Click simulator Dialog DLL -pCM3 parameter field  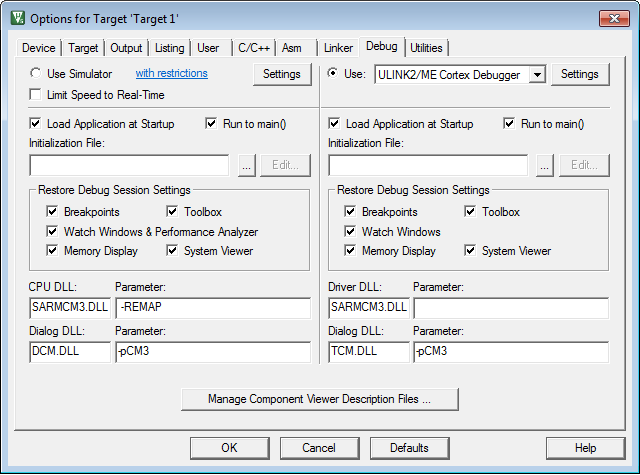pyautogui.click(x=213, y=352)
